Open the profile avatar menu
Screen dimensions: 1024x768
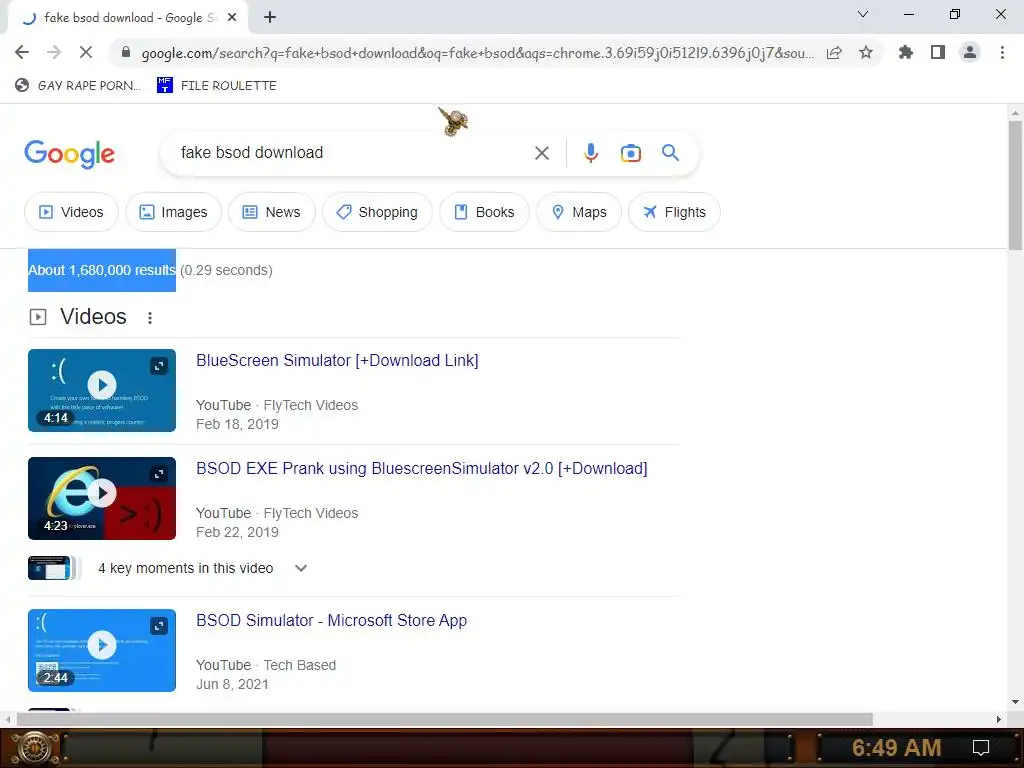(x=970, y=52)
